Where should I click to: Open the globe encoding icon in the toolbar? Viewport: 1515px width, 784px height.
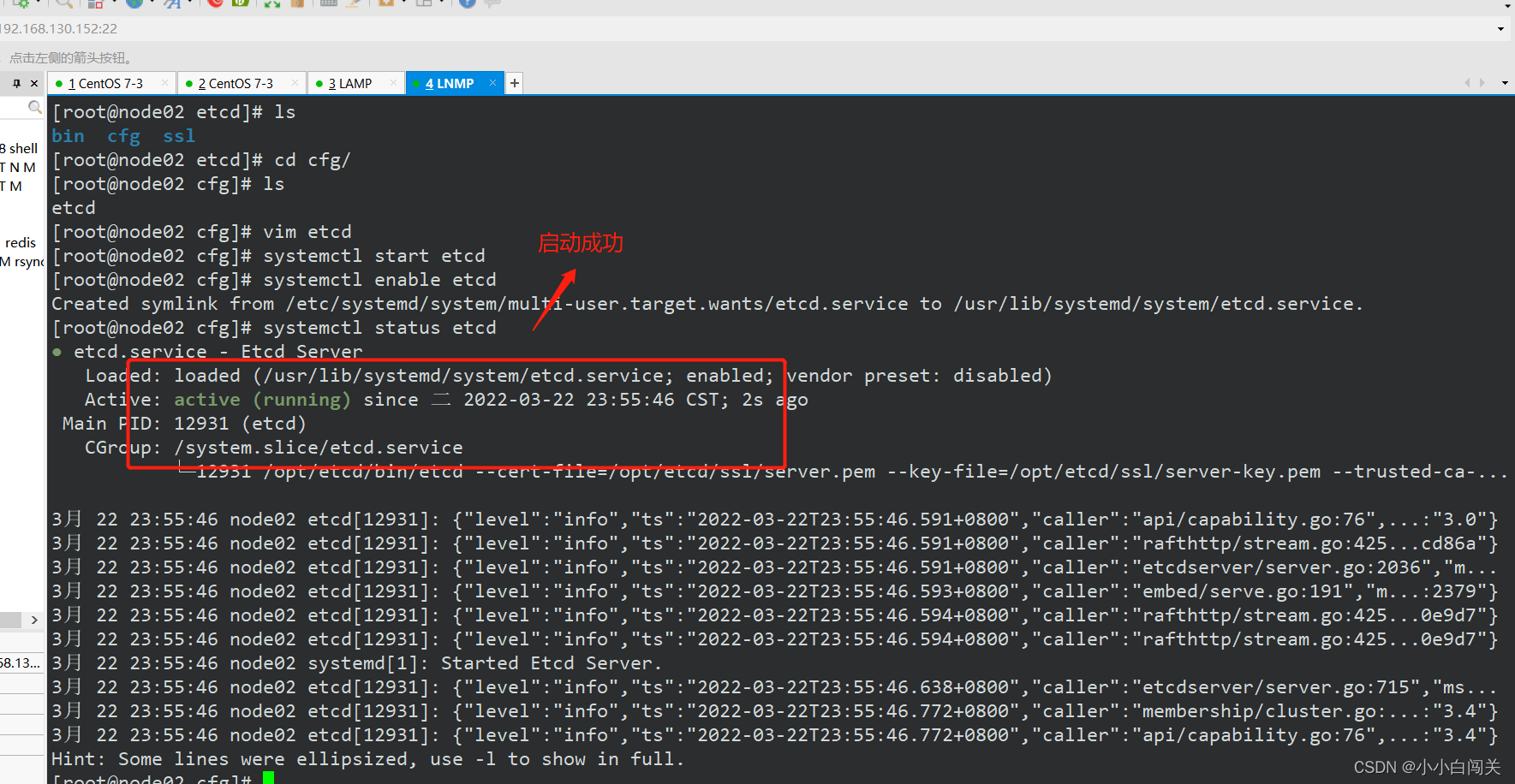tap(134, 3)
